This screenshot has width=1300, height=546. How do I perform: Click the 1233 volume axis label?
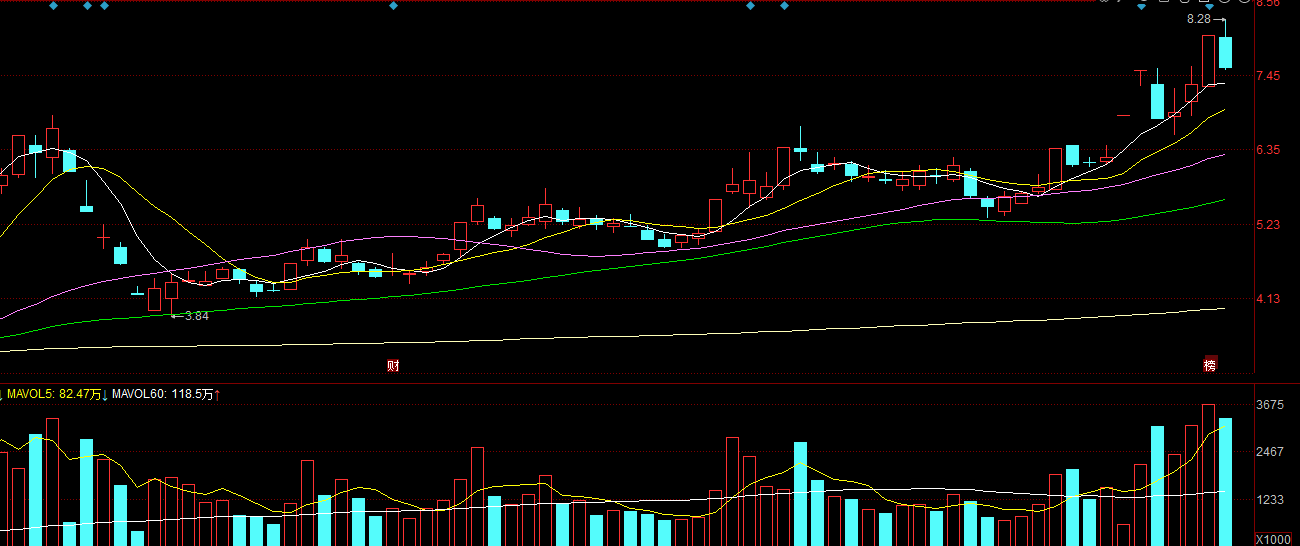1270,500
